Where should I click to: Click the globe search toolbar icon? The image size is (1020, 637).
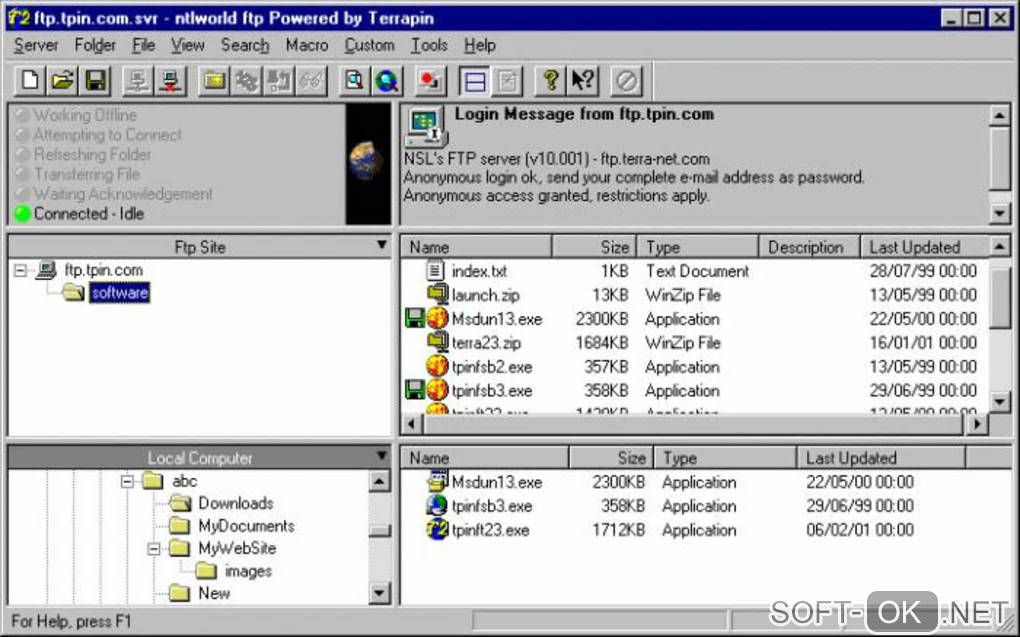(x=387, y=81)
